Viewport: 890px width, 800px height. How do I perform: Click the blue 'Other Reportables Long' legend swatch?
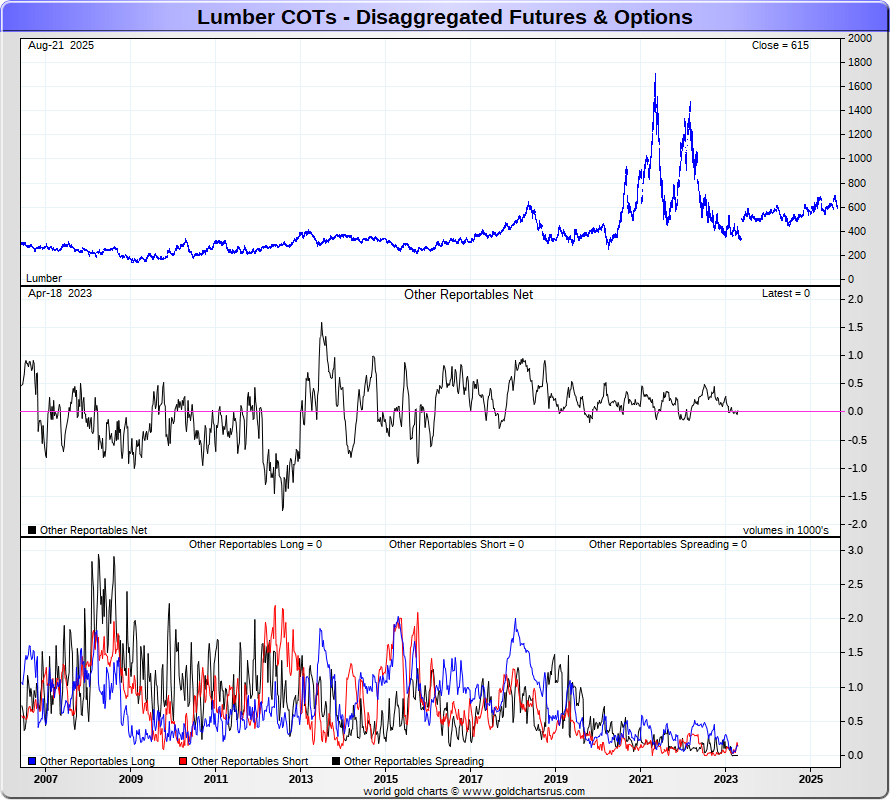click(x=32, y=761)
